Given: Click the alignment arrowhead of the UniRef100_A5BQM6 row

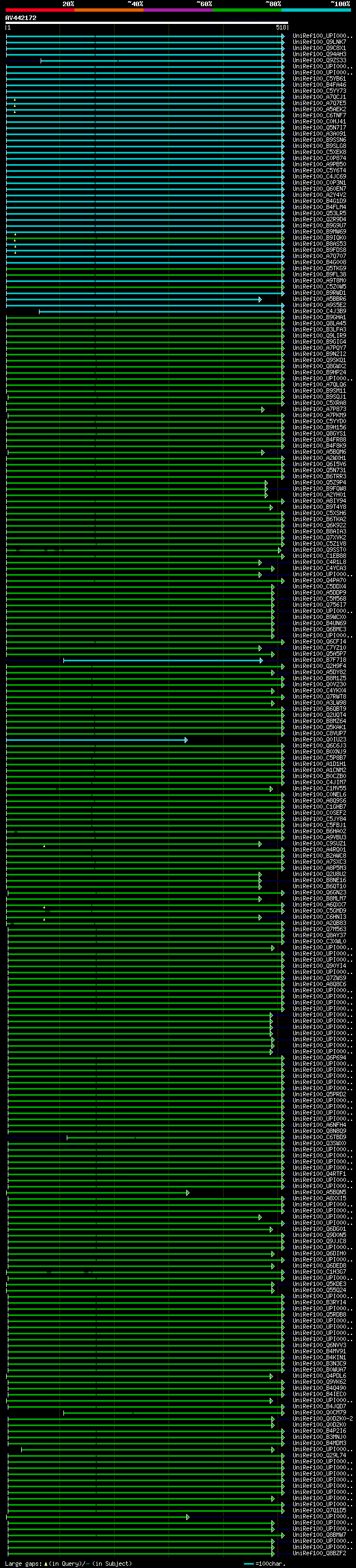Looking at the screenshot, I should tap(263, 452).
